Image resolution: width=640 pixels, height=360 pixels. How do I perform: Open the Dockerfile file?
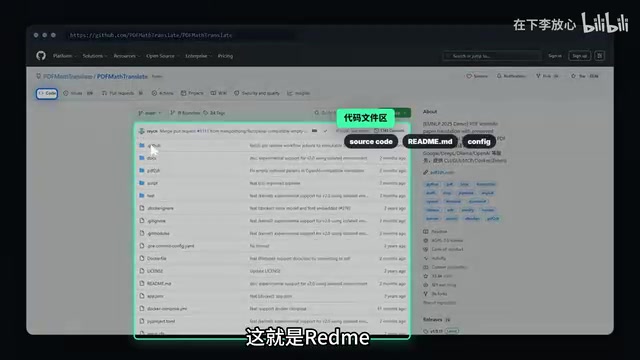click(x=157, y=259)
